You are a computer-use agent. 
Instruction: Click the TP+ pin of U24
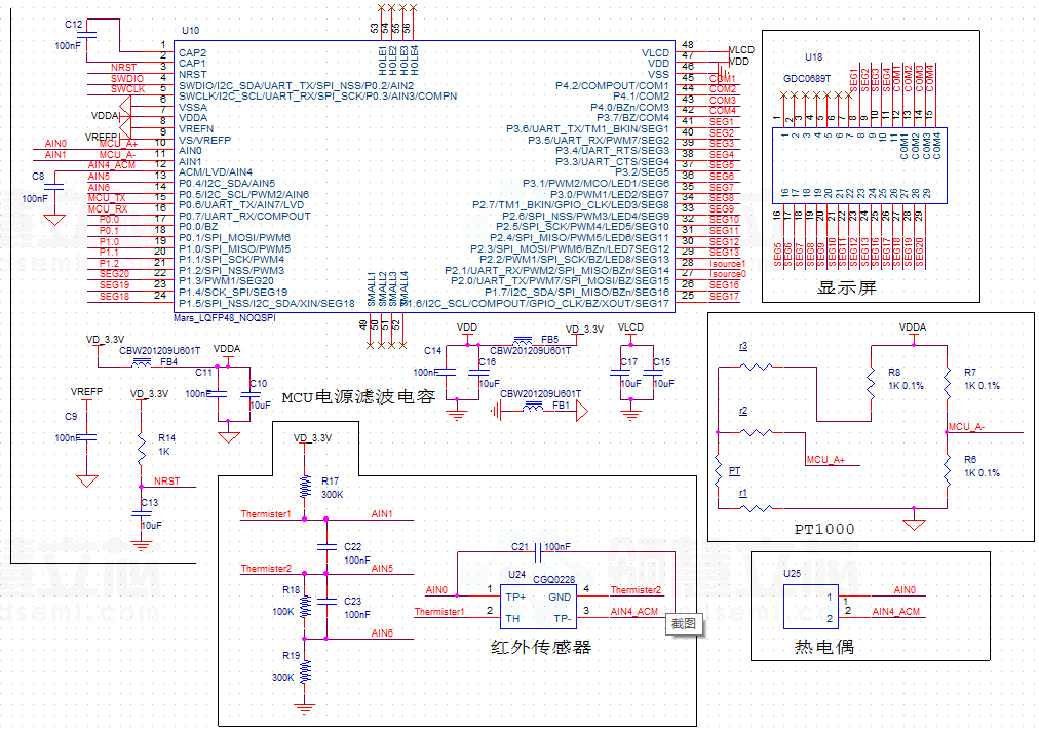[x=516, y=597]
